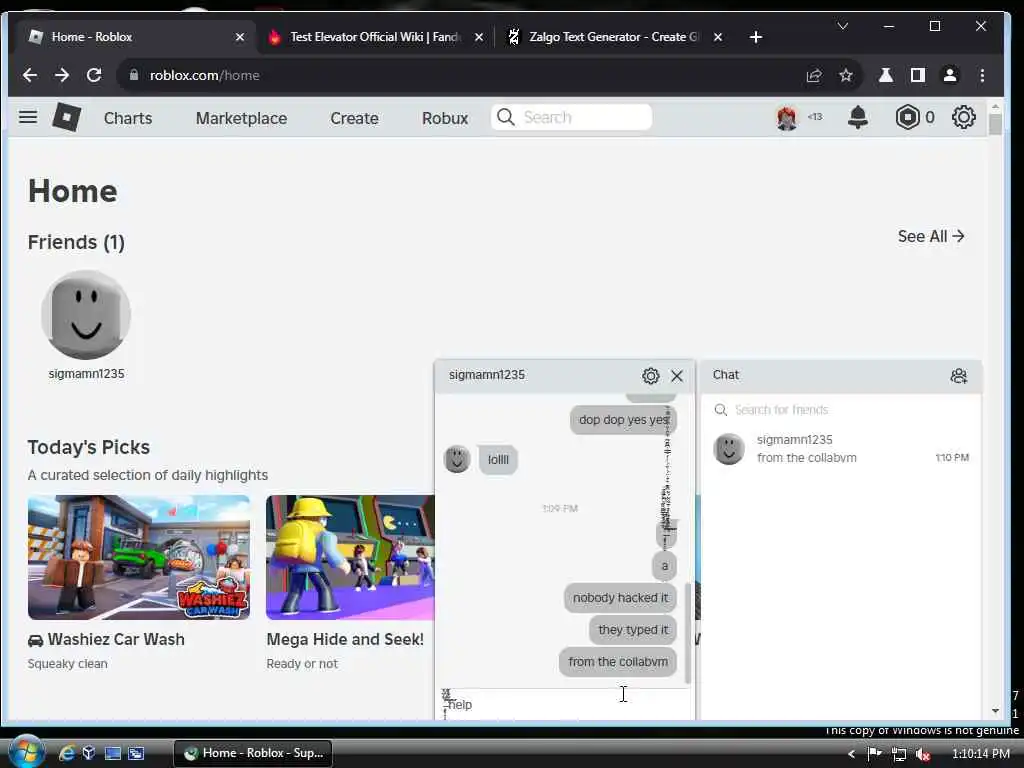Viewport: 1024px width, 768px height.
Task: Click the Washiez Car Wash title
Action: 116,639
